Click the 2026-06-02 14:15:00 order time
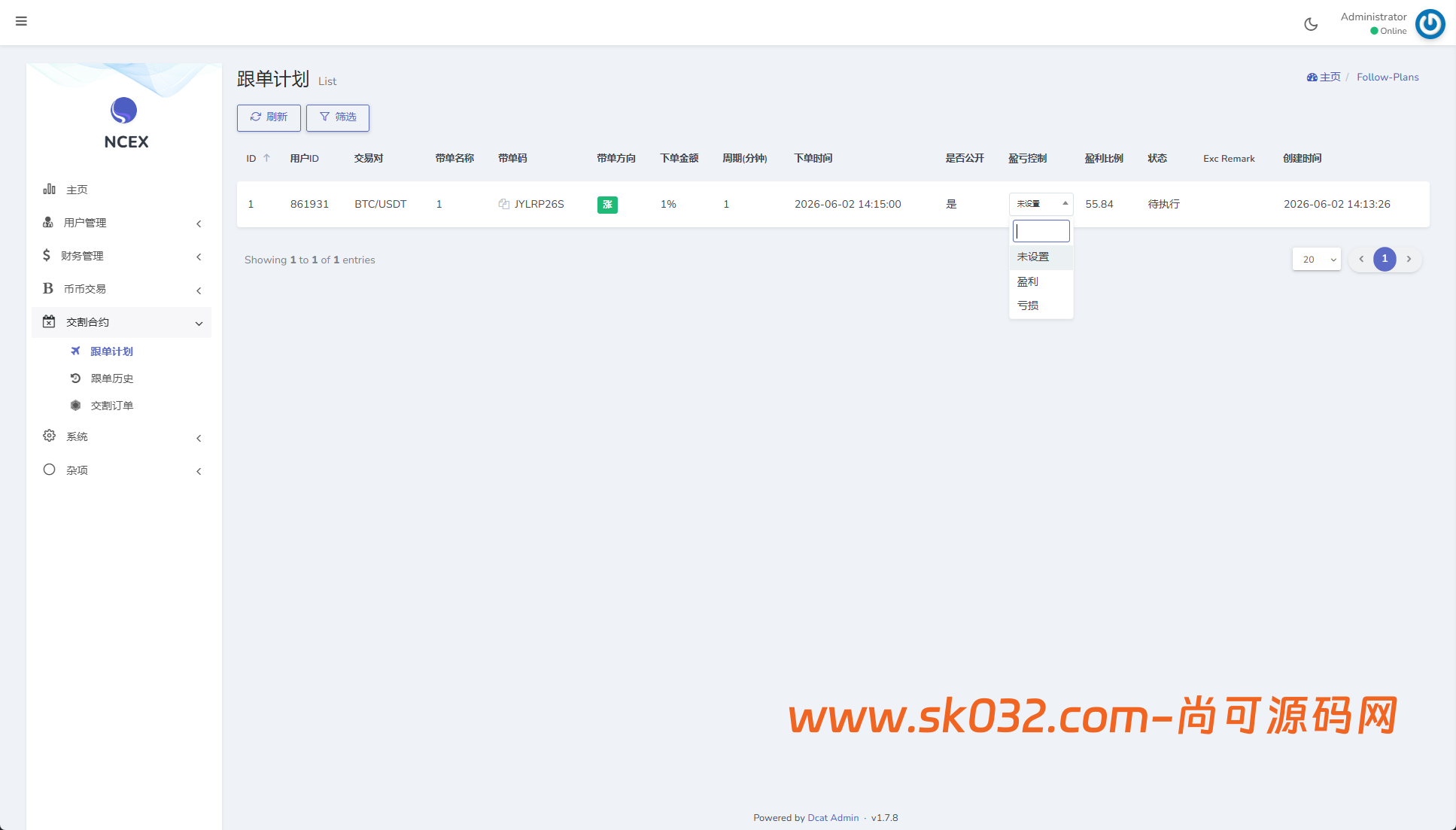 847,204
